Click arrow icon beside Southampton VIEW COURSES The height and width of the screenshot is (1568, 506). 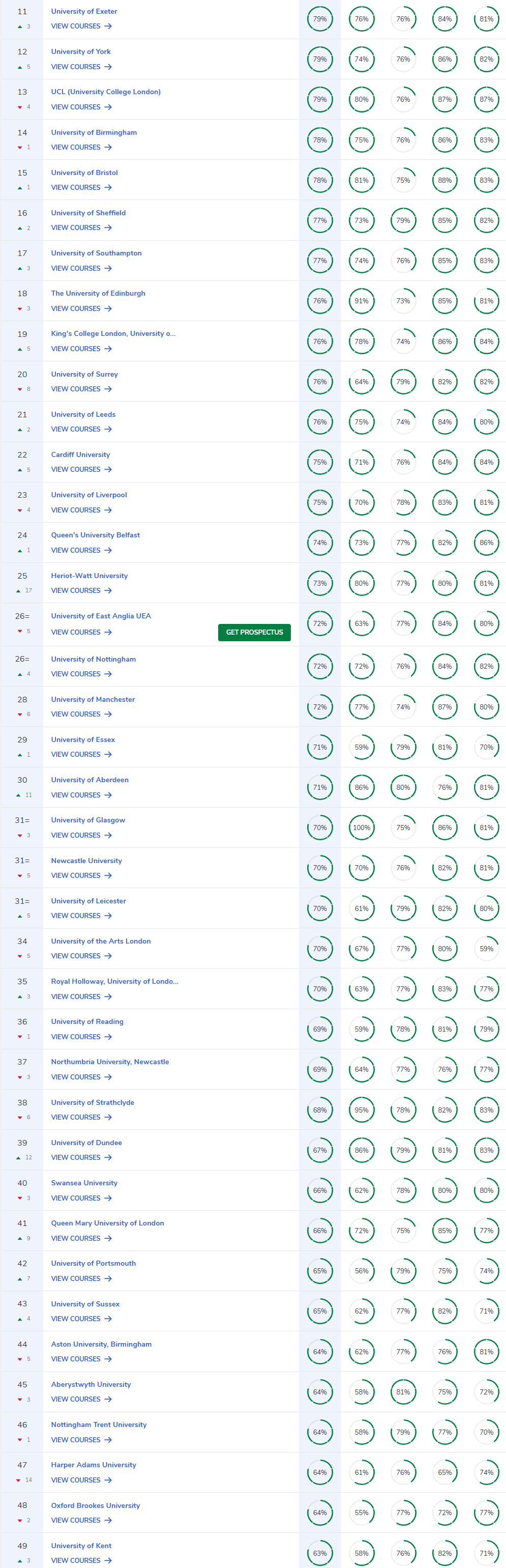[x=108, y=268]
